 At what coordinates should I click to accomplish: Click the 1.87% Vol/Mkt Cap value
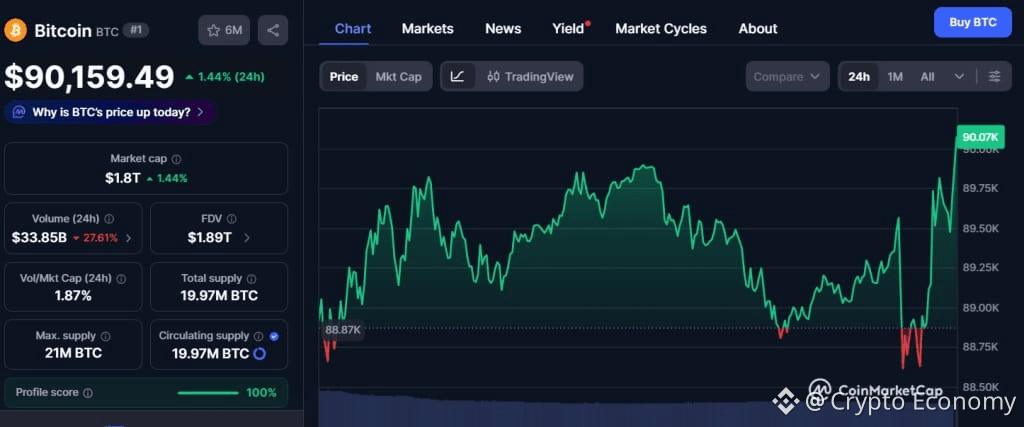(73, 296)
